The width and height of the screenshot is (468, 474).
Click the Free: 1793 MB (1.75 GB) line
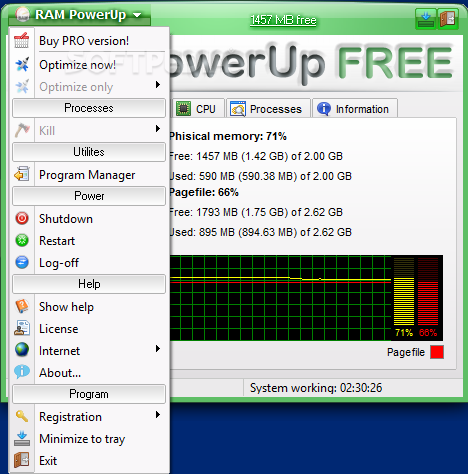point(256,212)
